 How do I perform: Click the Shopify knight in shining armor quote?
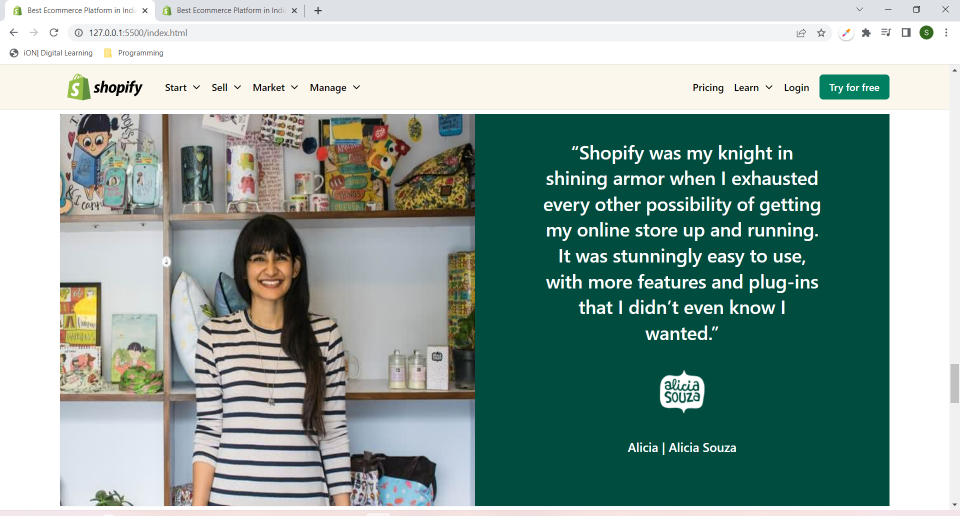click(681, 243)
